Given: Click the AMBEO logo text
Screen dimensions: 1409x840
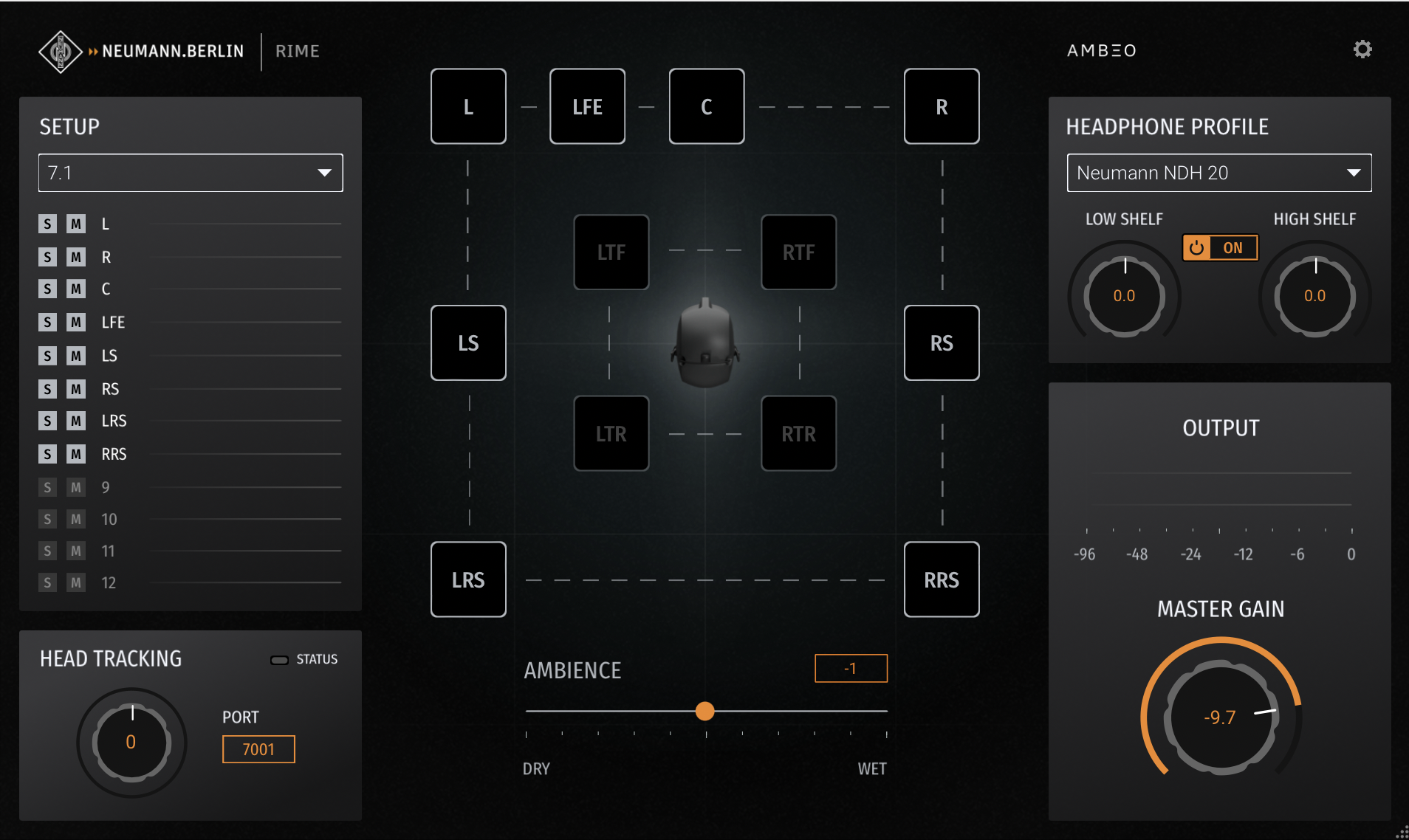Looking at the screenshot, I should 1101,51.
